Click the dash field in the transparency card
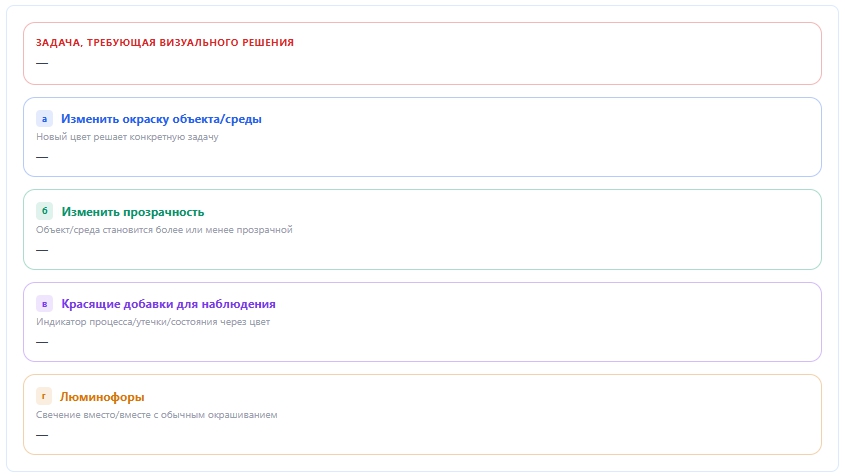 pyautogui.click(x=42, y=250)
